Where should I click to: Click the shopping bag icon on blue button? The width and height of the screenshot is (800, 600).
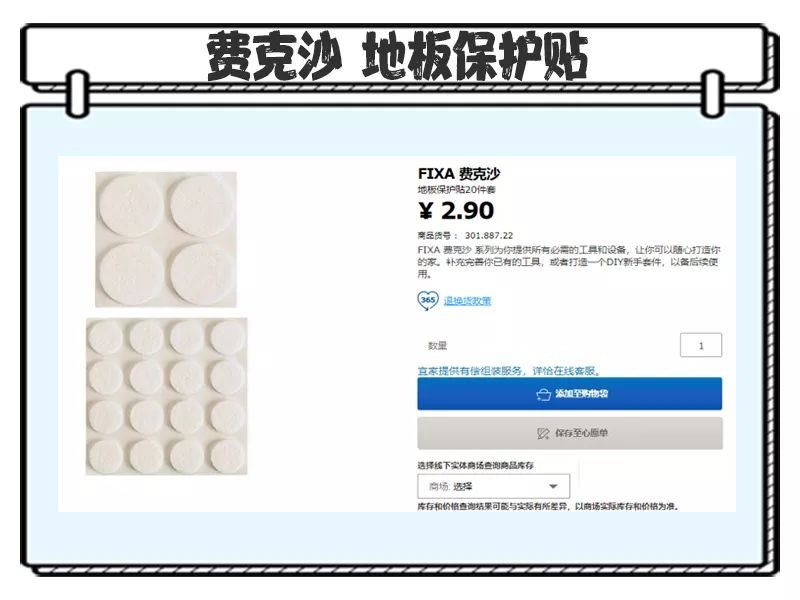[x=544, y=394]
